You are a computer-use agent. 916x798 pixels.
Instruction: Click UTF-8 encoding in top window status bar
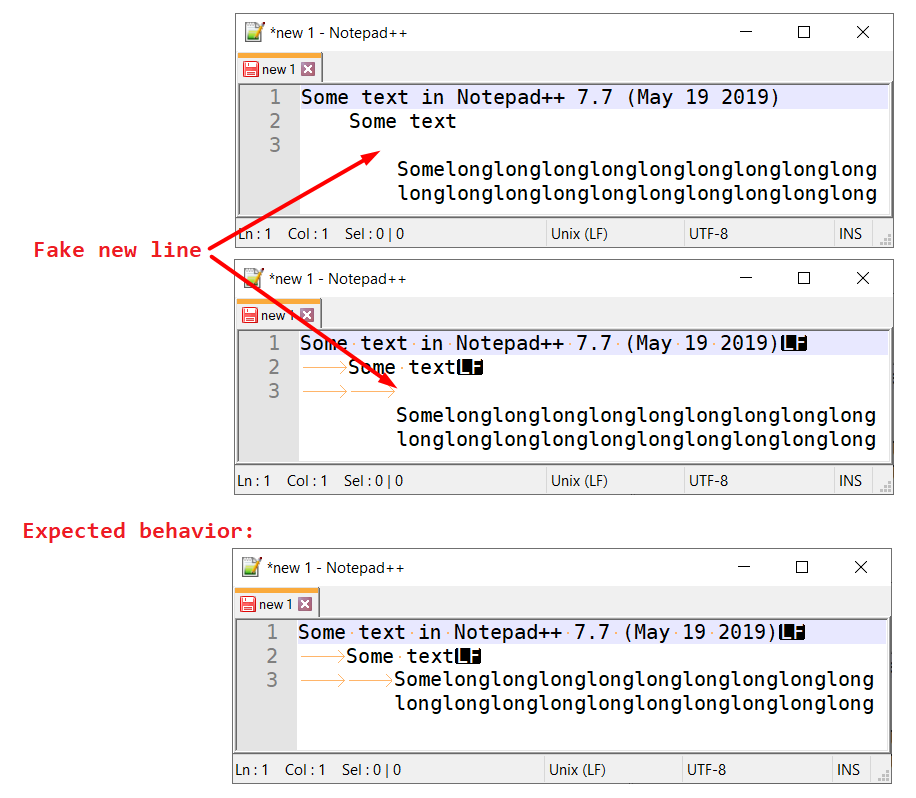pos(708,234)
